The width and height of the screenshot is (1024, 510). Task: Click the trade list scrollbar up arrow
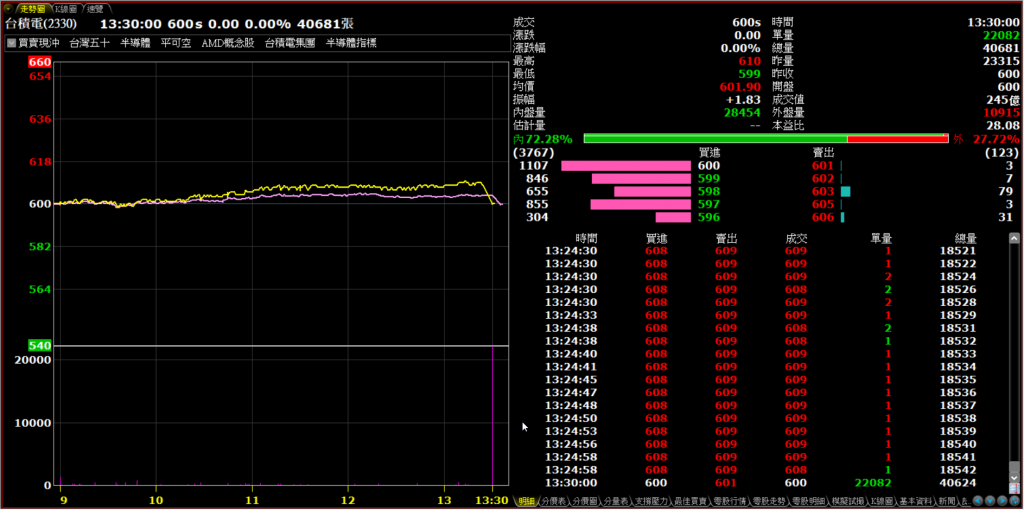[1014, 238]
